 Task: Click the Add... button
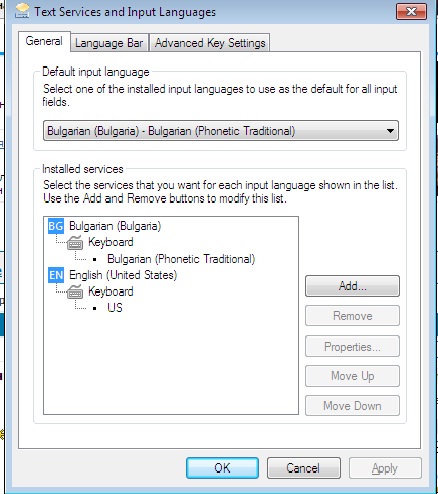click(x=352, y=286)
